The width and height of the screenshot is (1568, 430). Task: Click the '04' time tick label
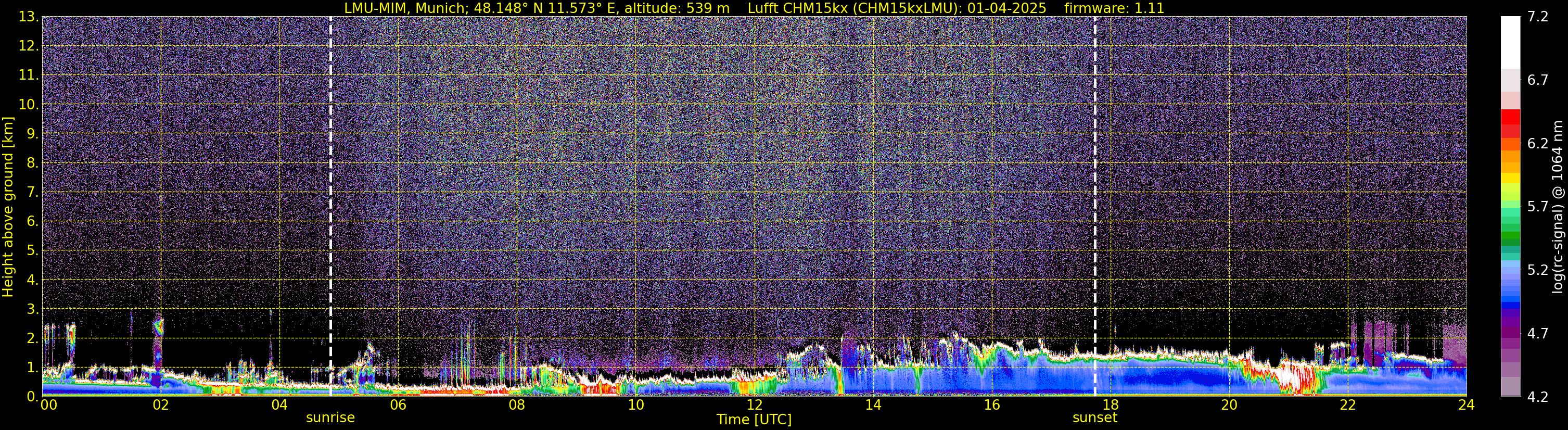pos(279,405)
